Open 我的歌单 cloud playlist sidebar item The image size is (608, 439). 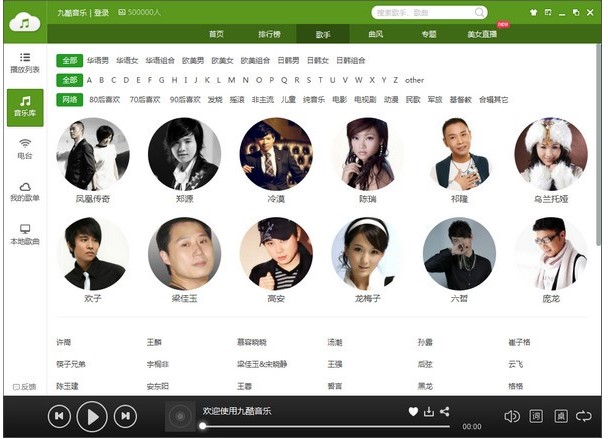(x=25, y=192)
